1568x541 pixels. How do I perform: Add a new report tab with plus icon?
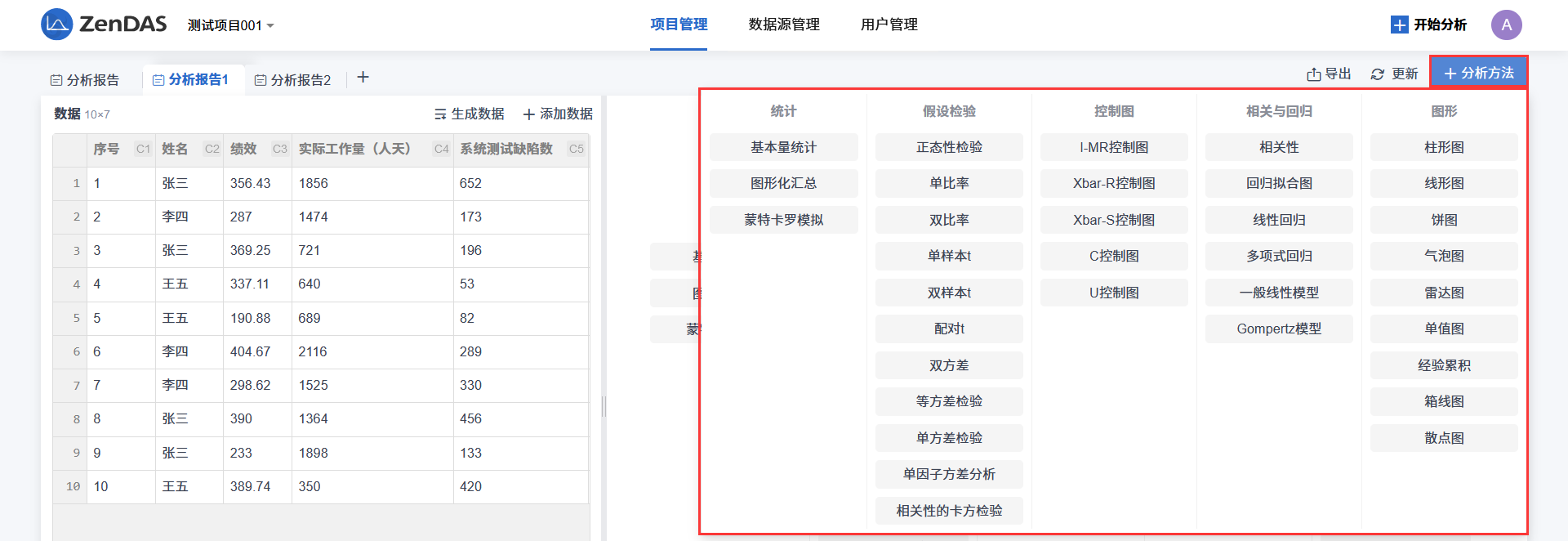pos(363,78)
